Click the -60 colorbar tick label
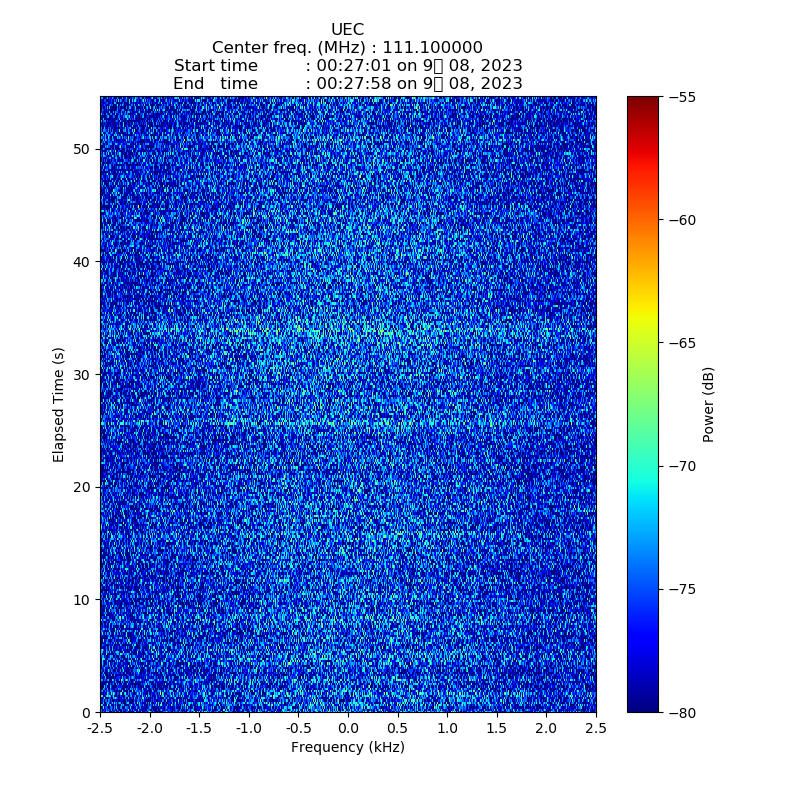800x800 pixels. pyautogui.click(x=682, y=220)
